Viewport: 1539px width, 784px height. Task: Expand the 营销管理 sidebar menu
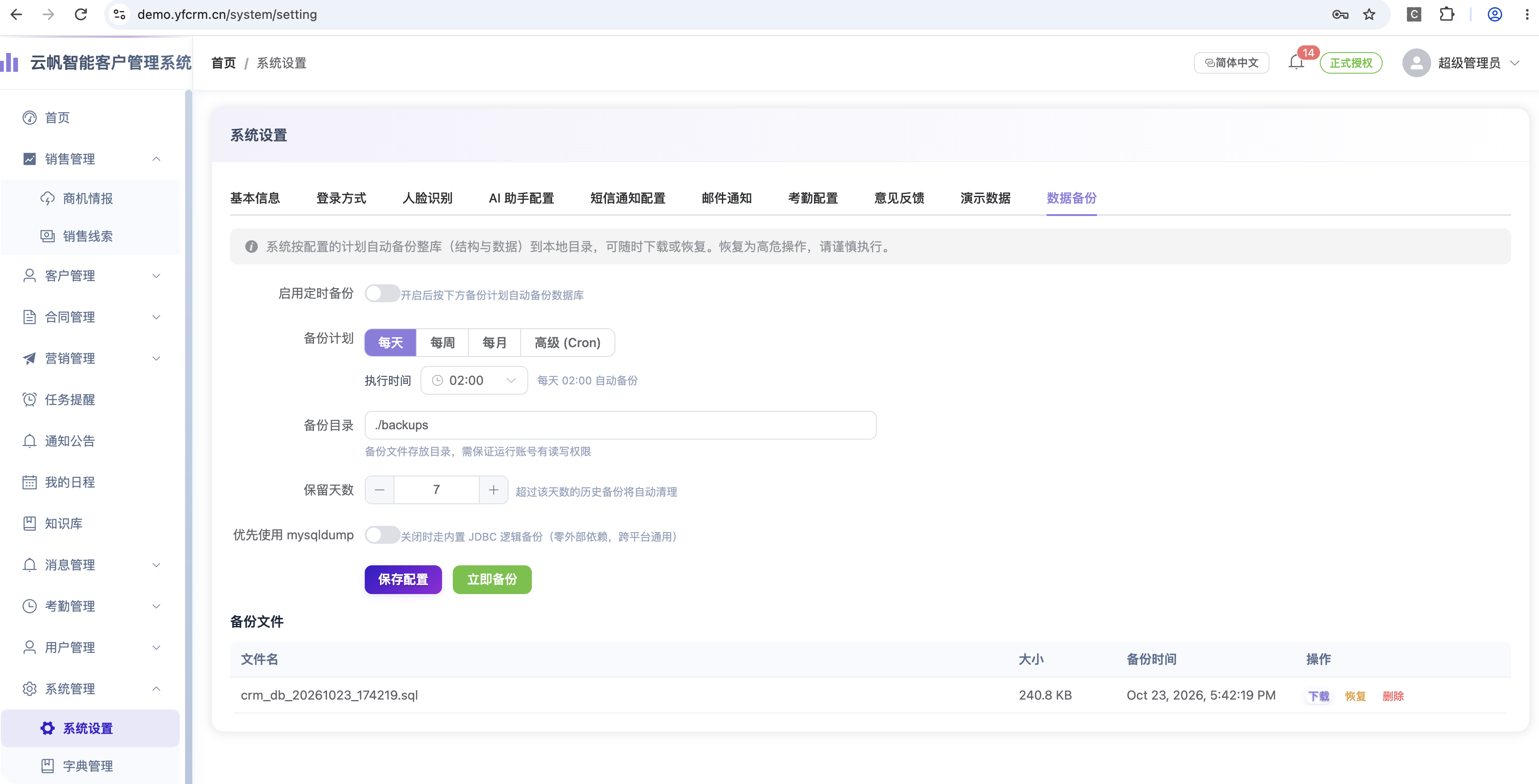click(x=156, y=358)
